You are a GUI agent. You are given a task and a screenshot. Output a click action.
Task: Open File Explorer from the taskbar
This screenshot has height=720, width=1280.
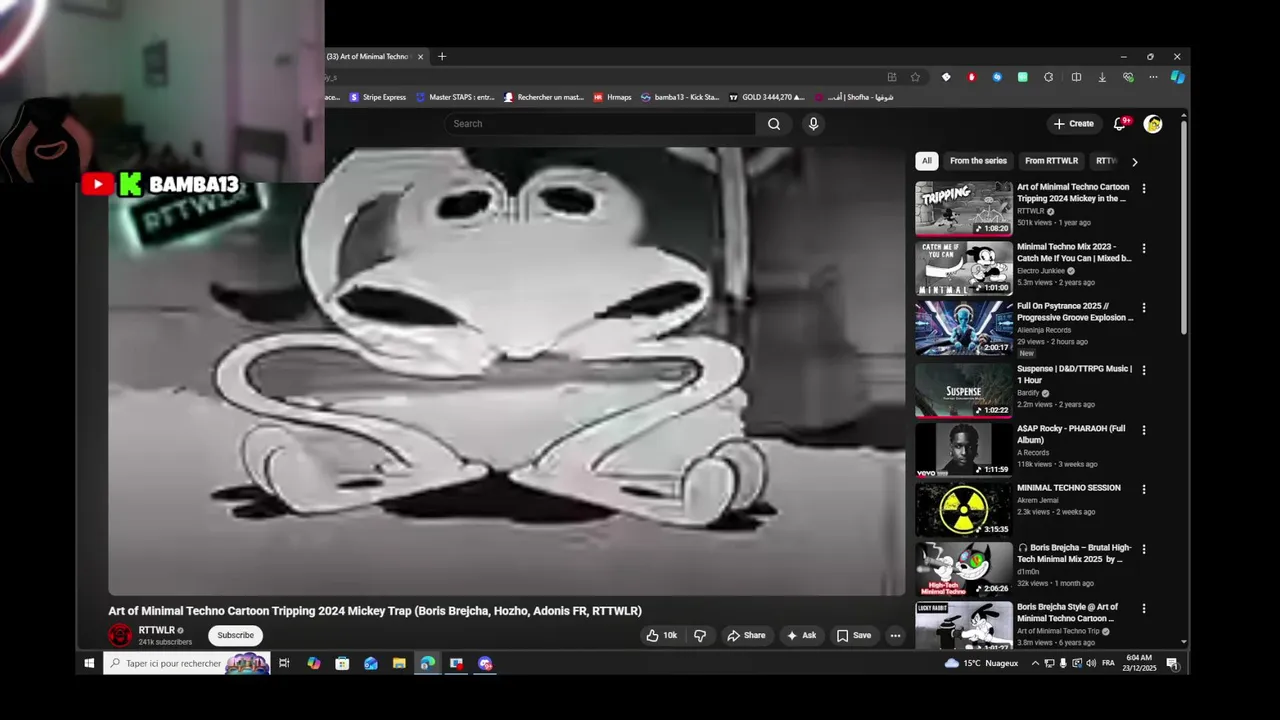(x=399, y=663)
